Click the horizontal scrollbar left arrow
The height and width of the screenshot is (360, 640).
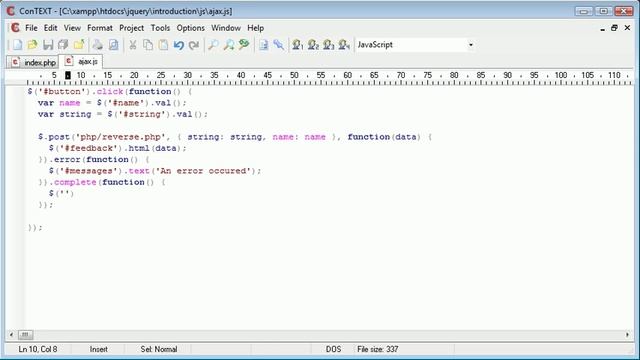[x=11, y=335]
